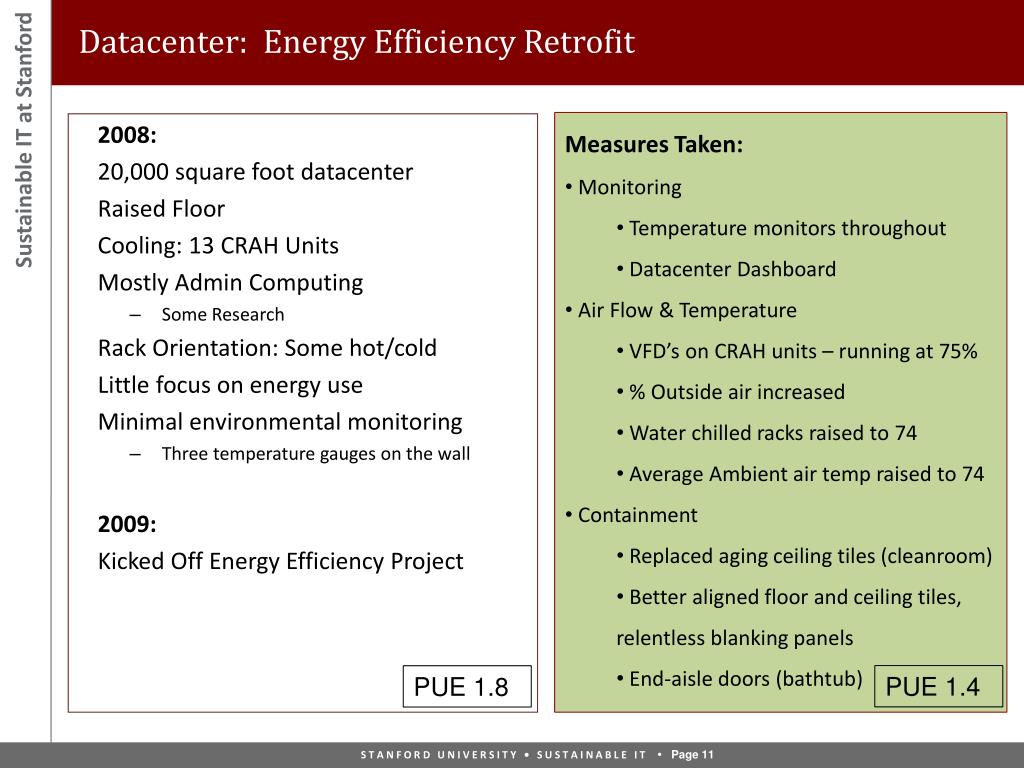
Task: Select 'Temperature monitors throughout' bullet
Action: pyautogui.click(x=781, y=229)
